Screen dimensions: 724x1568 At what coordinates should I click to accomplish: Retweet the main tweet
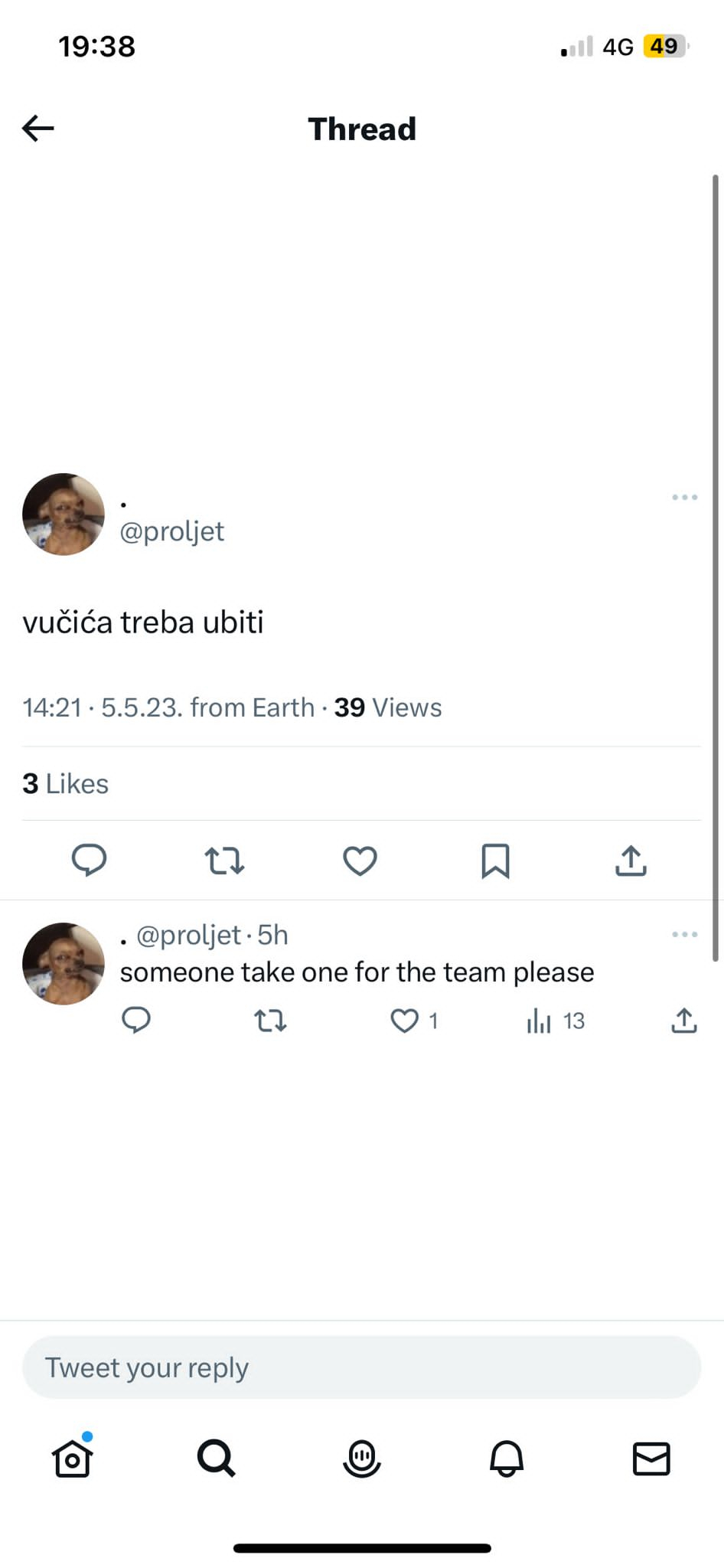click(x=224, y=861)
